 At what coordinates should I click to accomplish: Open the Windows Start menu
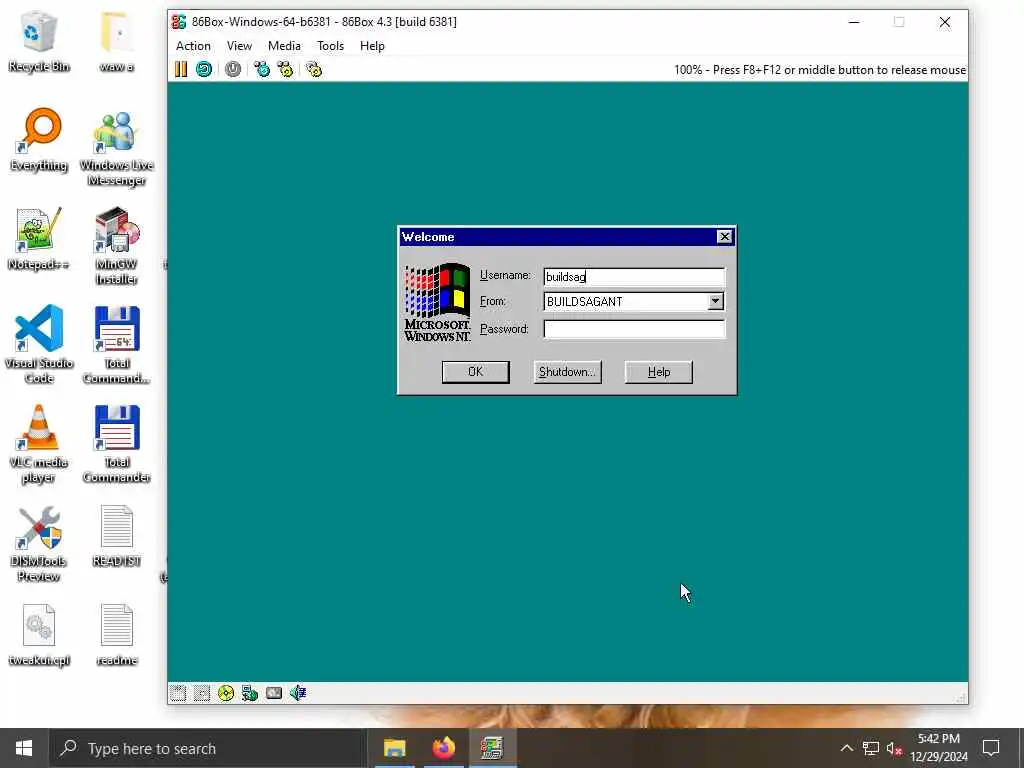coord(24,748)
